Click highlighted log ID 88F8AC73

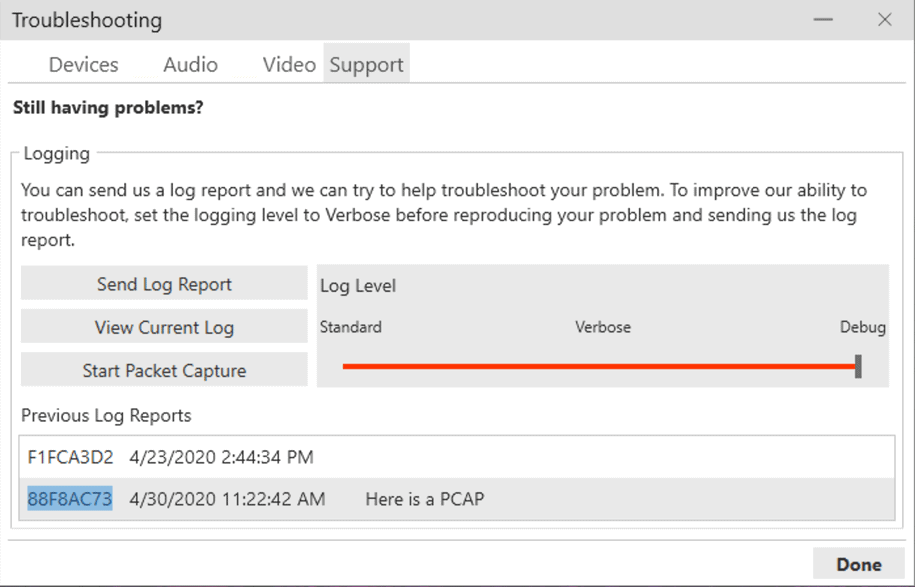point(70,499)
